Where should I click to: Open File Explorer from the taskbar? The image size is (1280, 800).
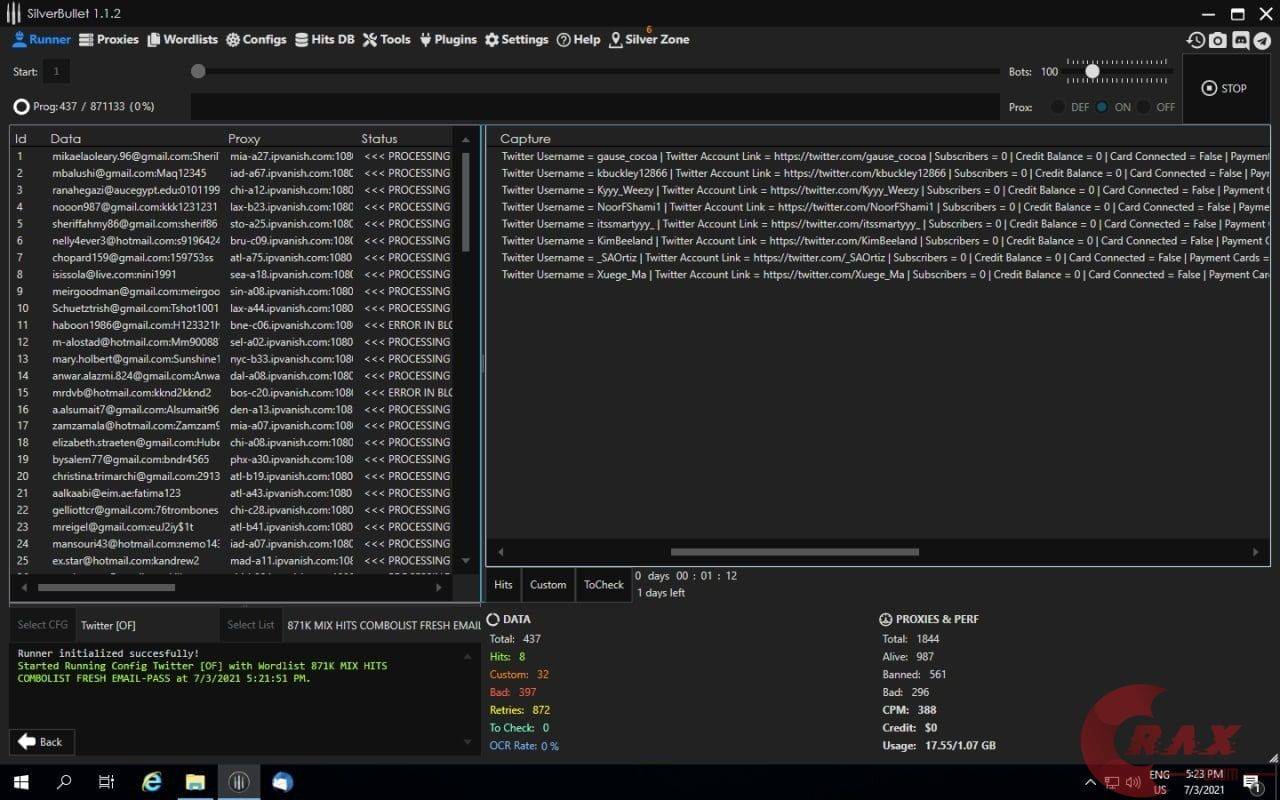pos(194,782)
